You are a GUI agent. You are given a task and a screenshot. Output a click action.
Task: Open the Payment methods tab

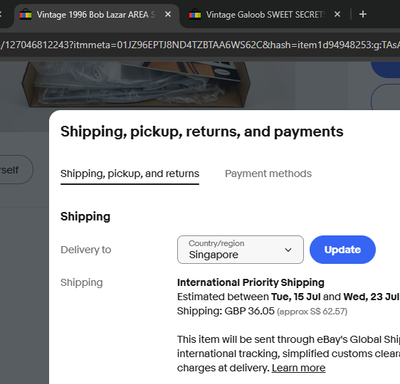[268, 174]
